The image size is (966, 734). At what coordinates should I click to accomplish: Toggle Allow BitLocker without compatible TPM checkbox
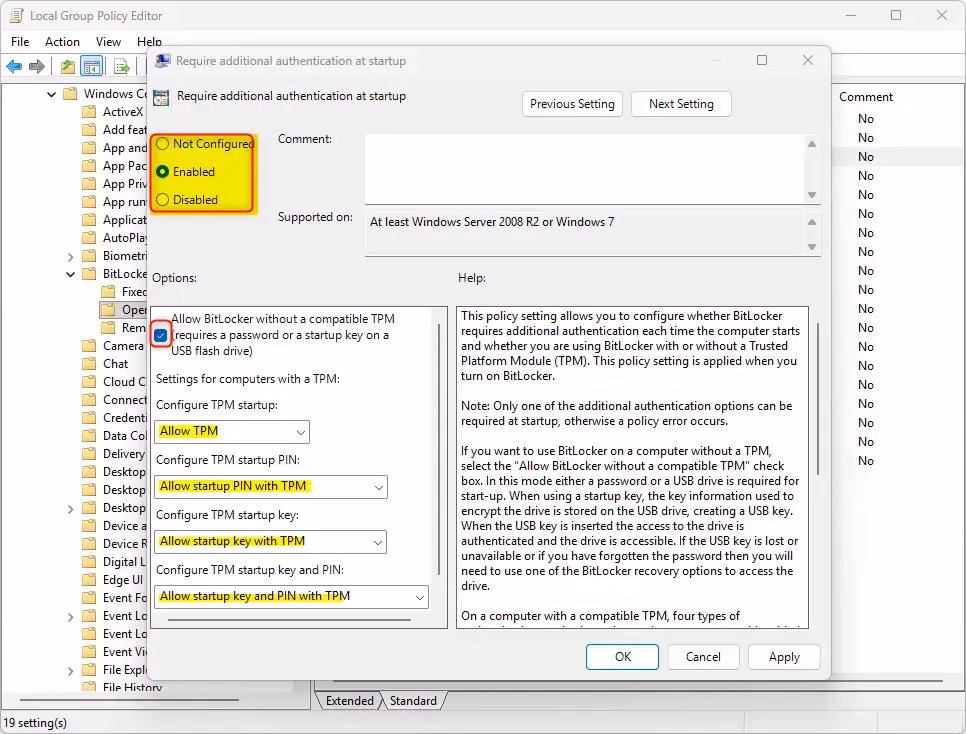pos(161,335)
